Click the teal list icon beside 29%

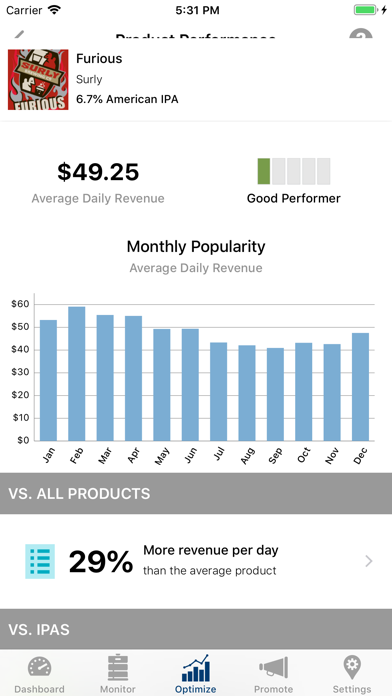pos(40,562)
